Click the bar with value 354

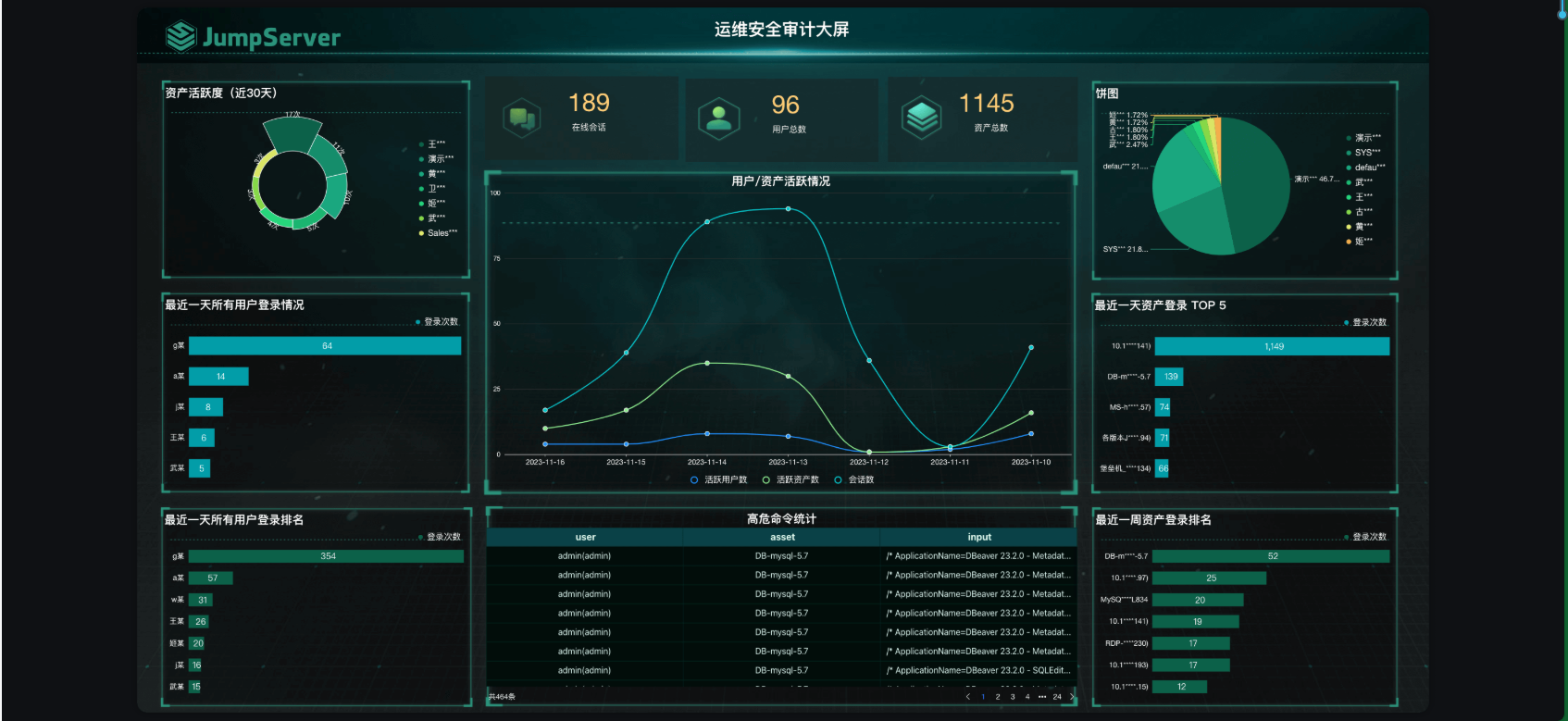pyautogui.click(x=326, y=556)
